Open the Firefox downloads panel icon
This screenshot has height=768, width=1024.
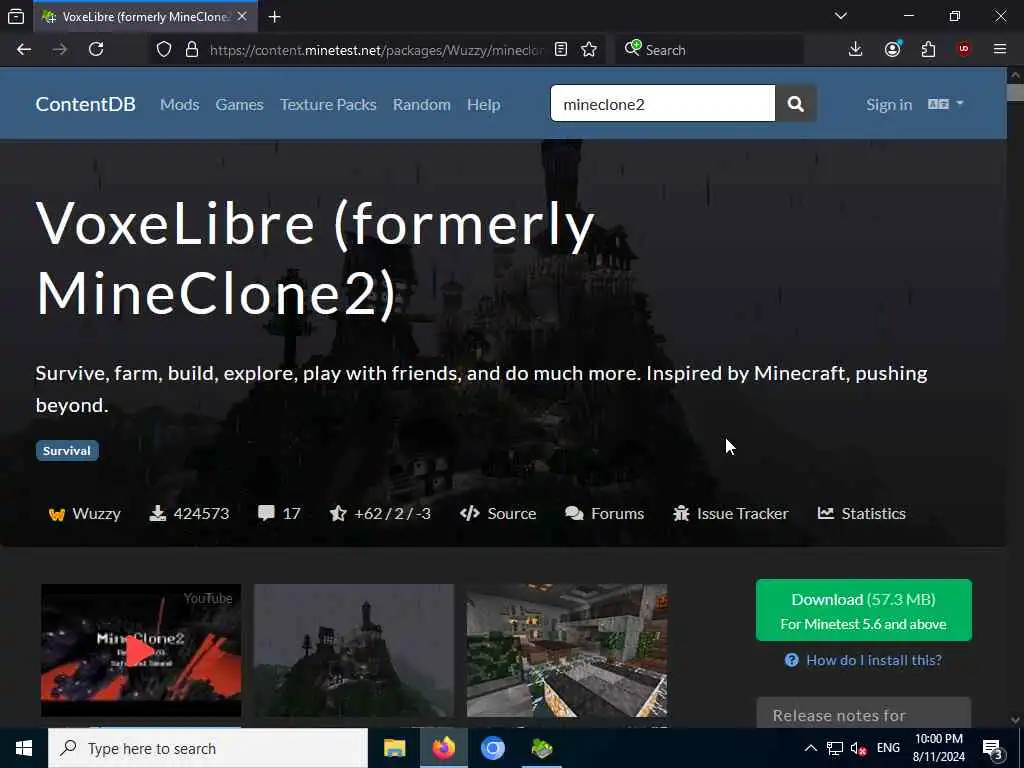pos(856,50)
